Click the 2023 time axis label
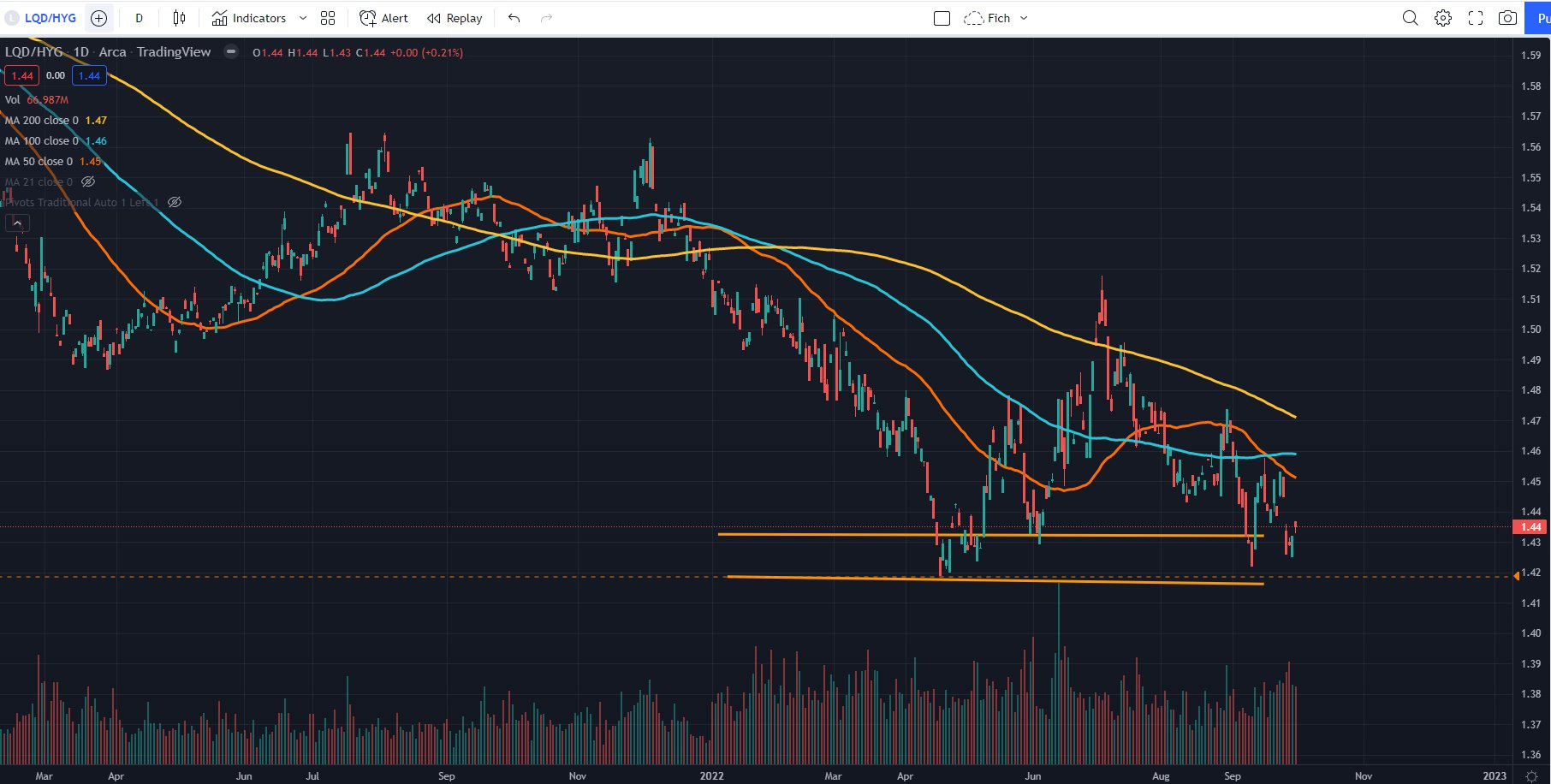 (1495, 776)
